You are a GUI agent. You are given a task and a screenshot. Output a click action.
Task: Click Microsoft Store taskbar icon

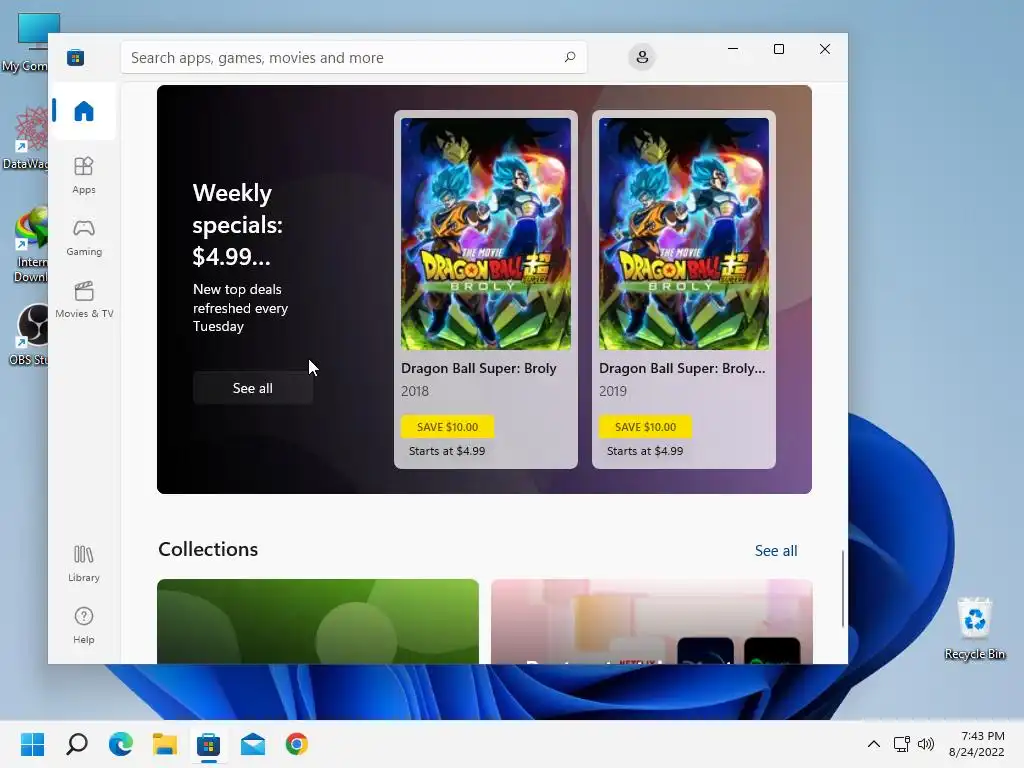point(208,744)
